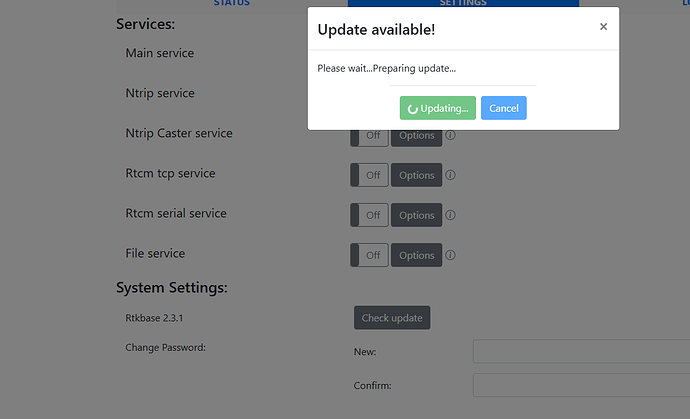
Task: Click the Check update button
Action: click(x=392, y=318)
